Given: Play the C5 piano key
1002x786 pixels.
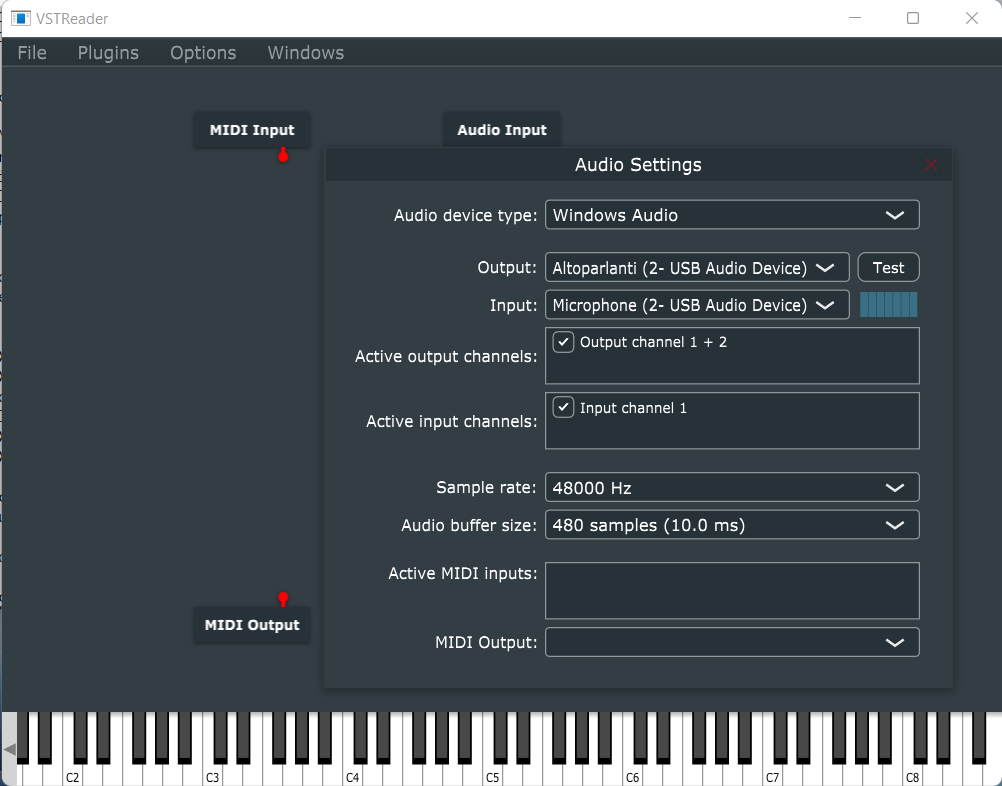Looking at the screenshot, I should click(x=493, y=774).
